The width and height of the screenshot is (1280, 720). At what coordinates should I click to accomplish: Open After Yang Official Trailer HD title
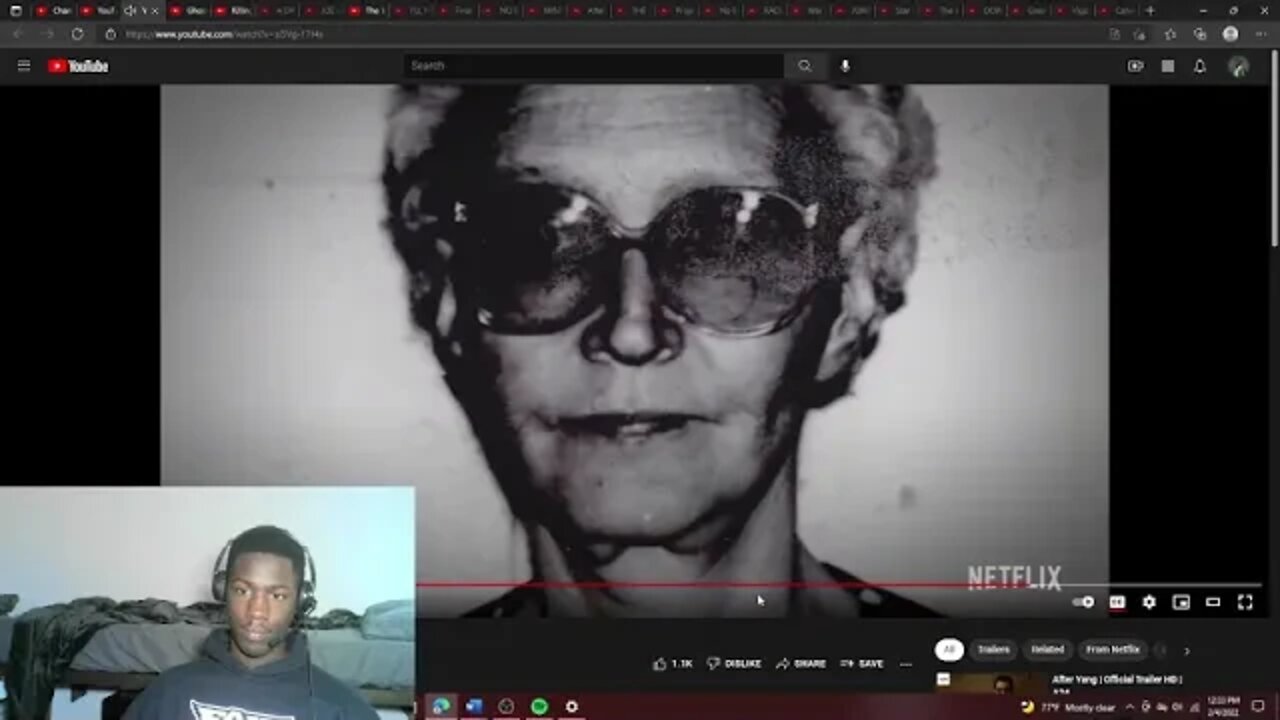[x=1116, y=679]
